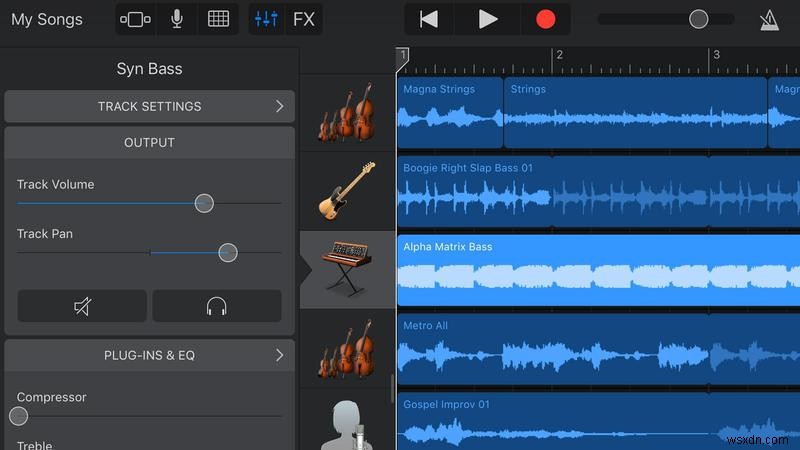This screenshot has width=800, height=450.
Task: Go to beginning of song
Action: point(429,19)
